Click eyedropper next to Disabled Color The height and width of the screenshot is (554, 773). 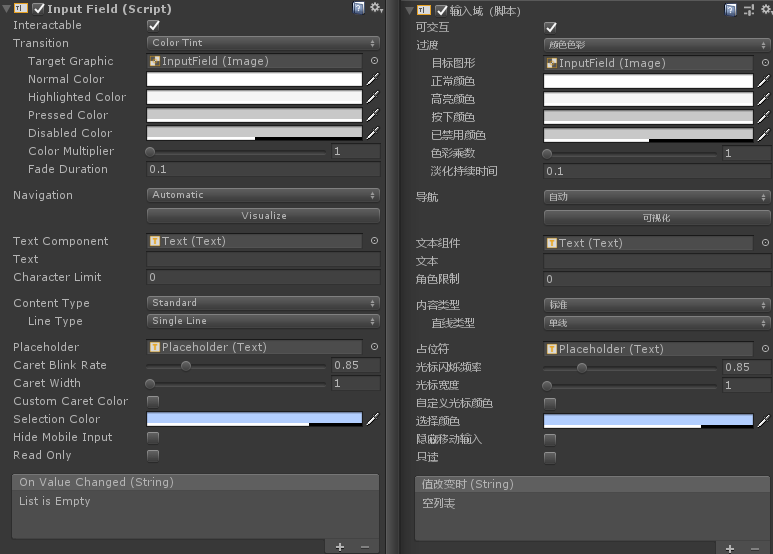point(373,133)
